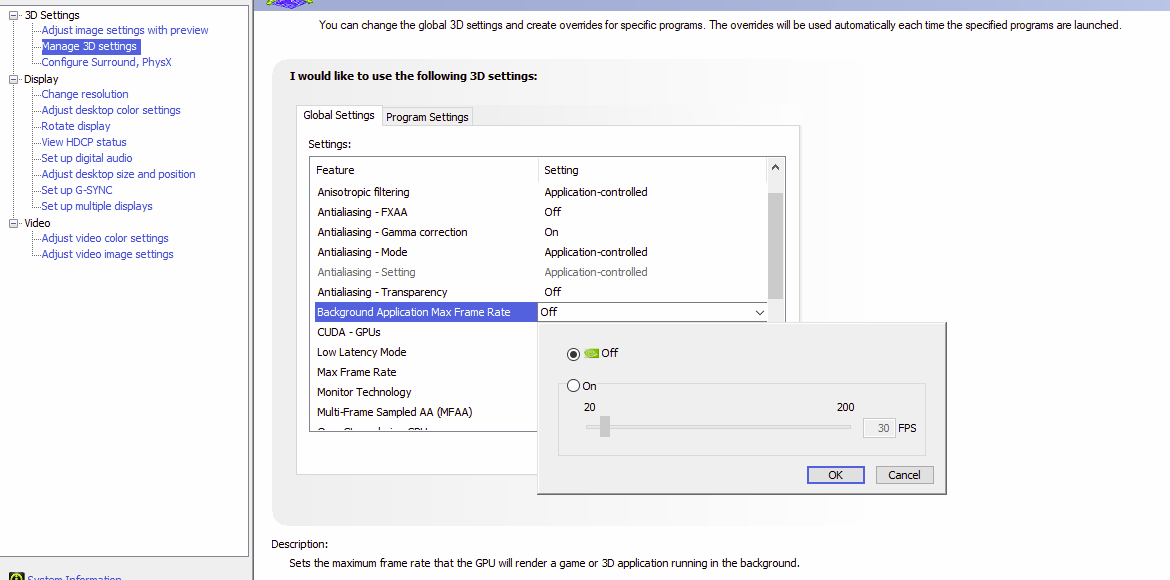Open Rotate display page
1170x580 pixels.
pos(75,126)
